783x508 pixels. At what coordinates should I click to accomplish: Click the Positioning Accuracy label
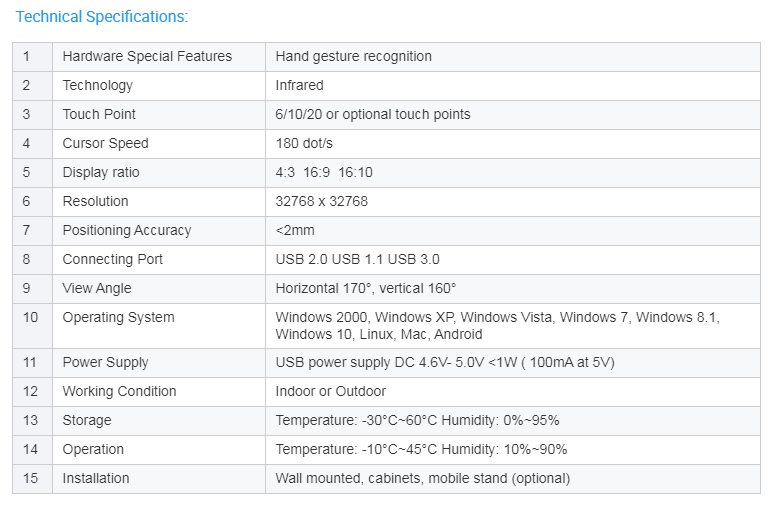tap(127, 230)
